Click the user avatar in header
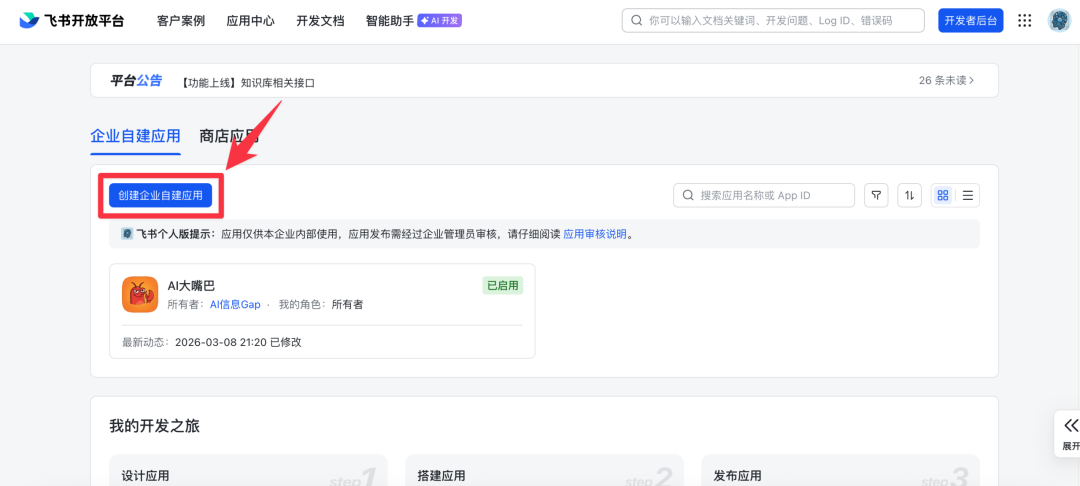This screenshot has width=1080, height=486. 1059,21
